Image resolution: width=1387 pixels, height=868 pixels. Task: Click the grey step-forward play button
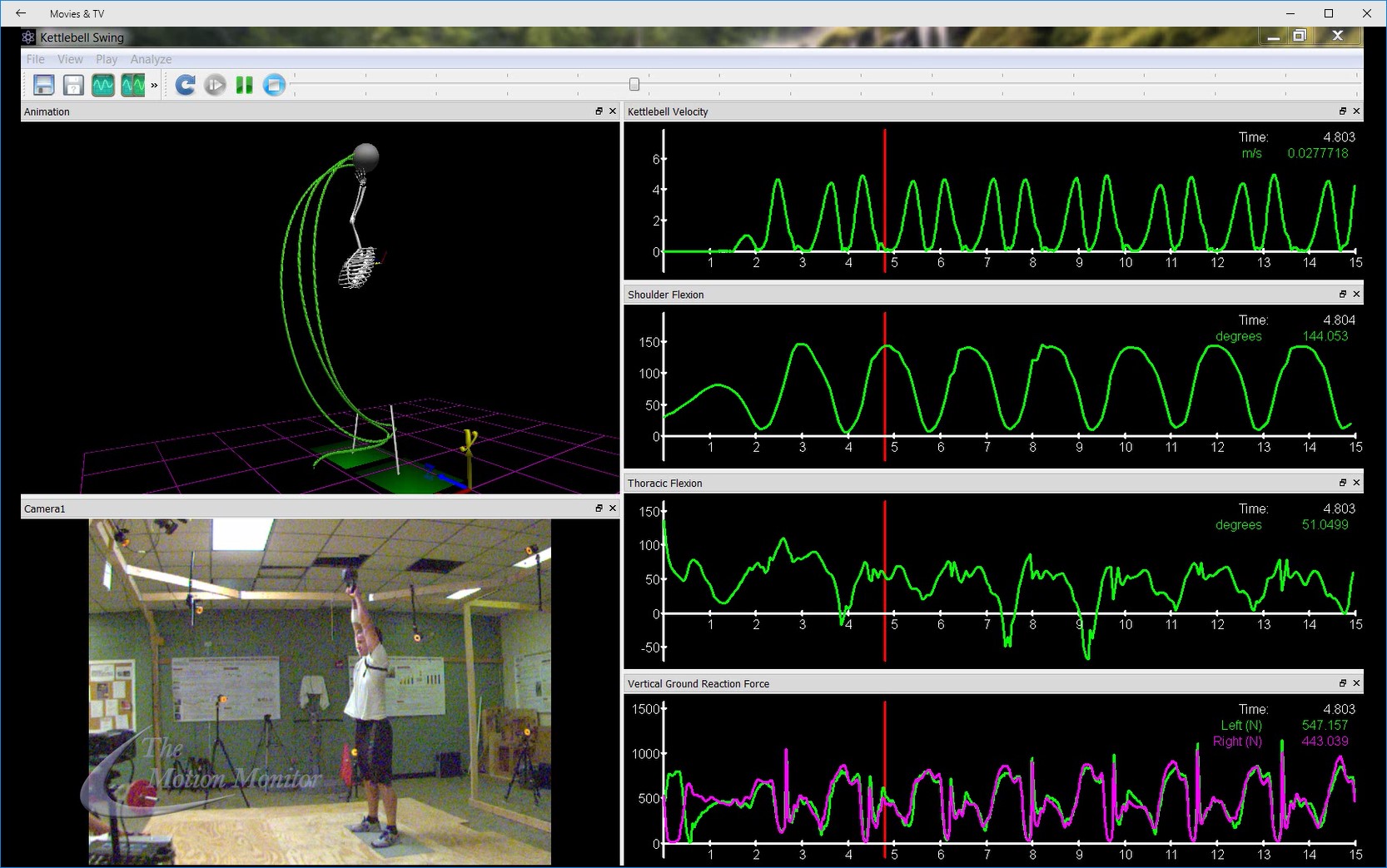point(215,85)
